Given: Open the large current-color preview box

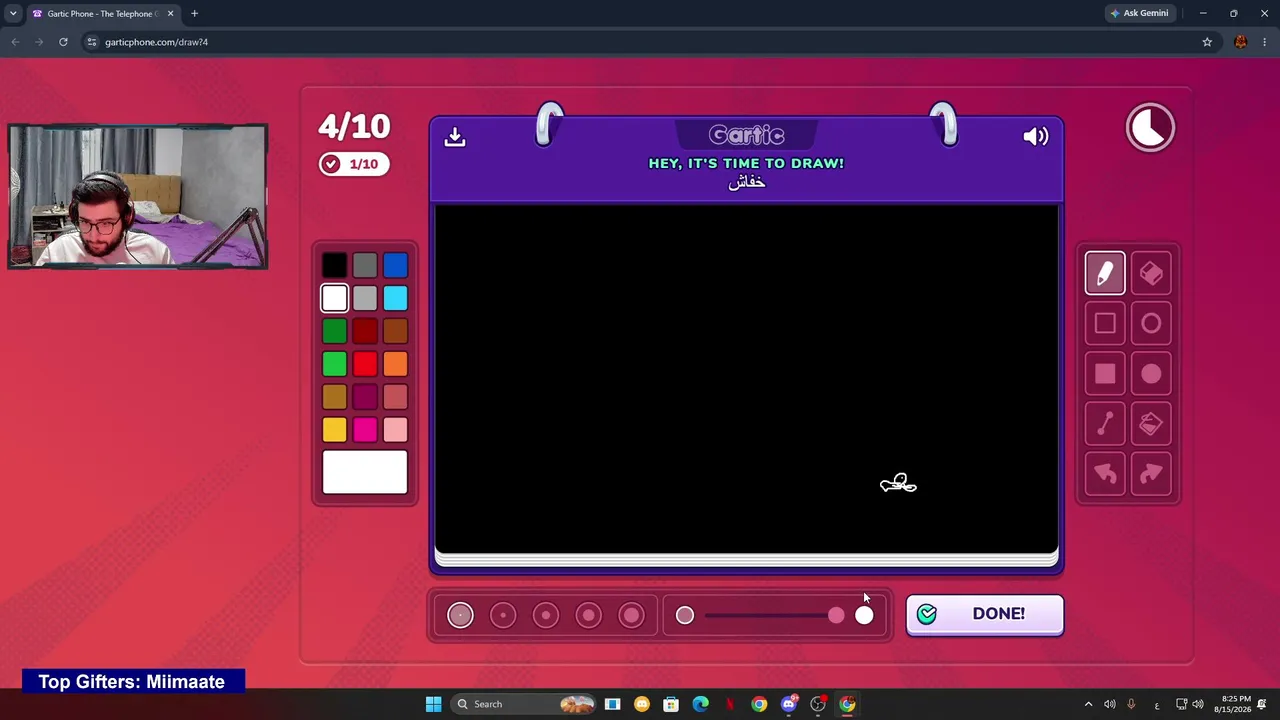Looking at the screenshot, I should pyautogui.click(x=365, y=472).
